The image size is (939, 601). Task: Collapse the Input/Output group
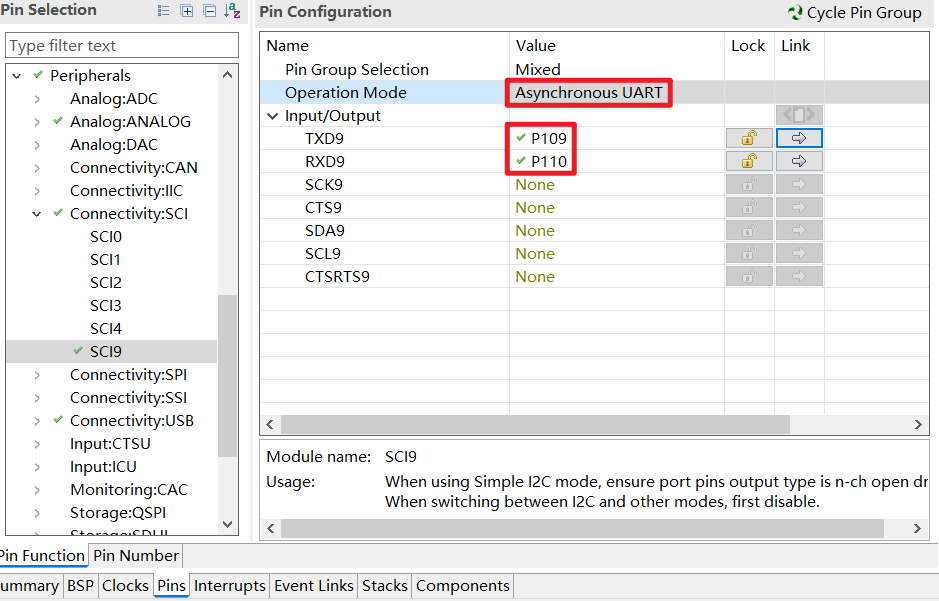pyautogui.click(x=272, y=116)
